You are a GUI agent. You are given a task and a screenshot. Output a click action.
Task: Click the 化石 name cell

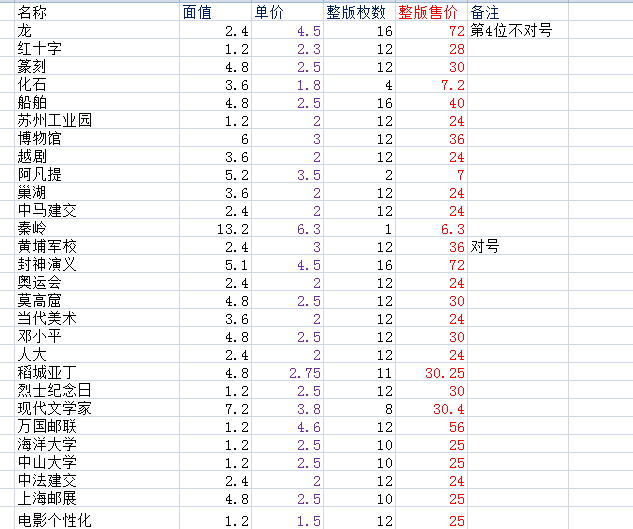coord(97,84)
